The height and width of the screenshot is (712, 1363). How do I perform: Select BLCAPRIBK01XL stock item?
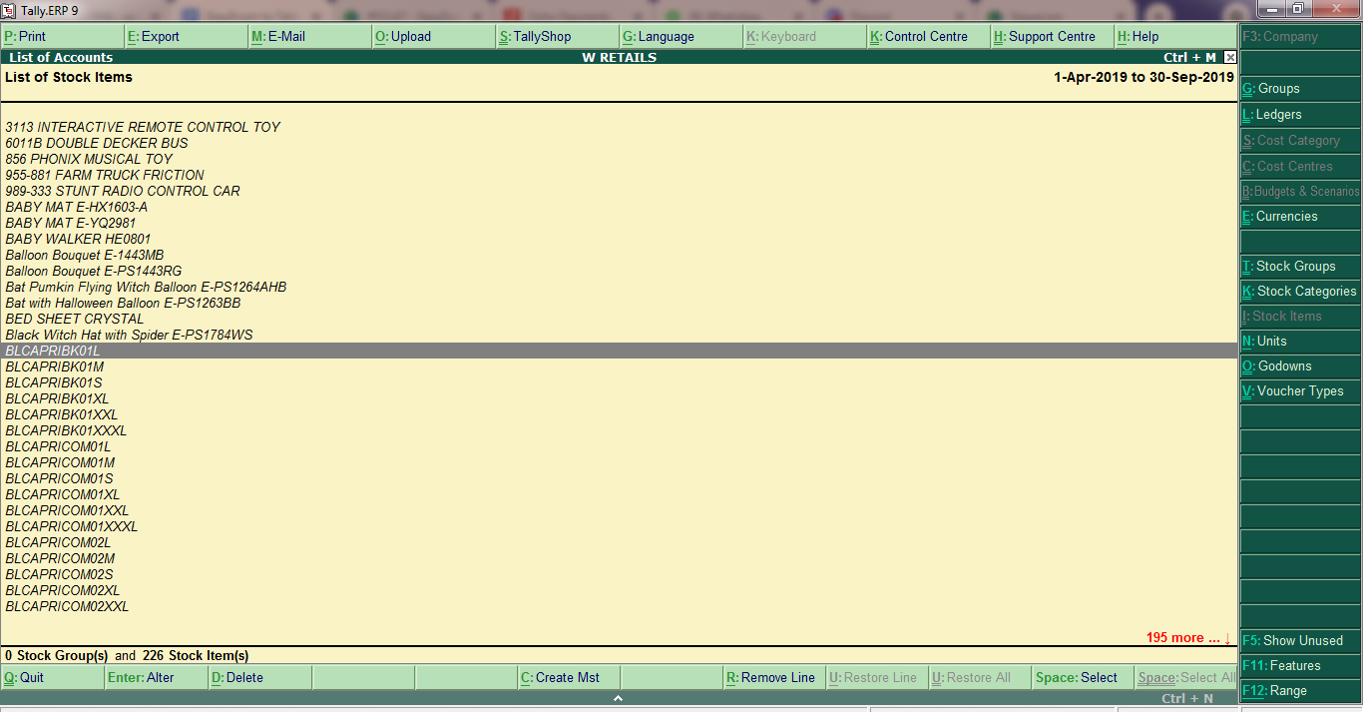click(x=58, y=399)
